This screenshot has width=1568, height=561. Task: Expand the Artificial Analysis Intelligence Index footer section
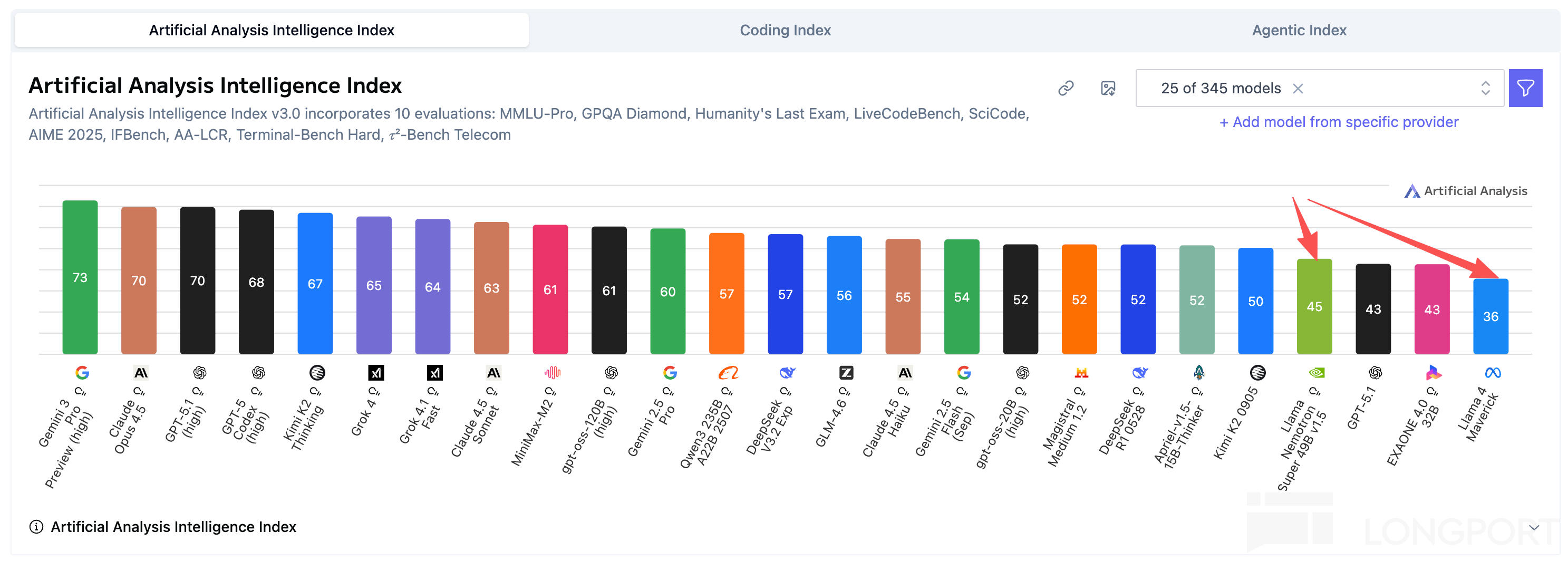pos(173,527)
